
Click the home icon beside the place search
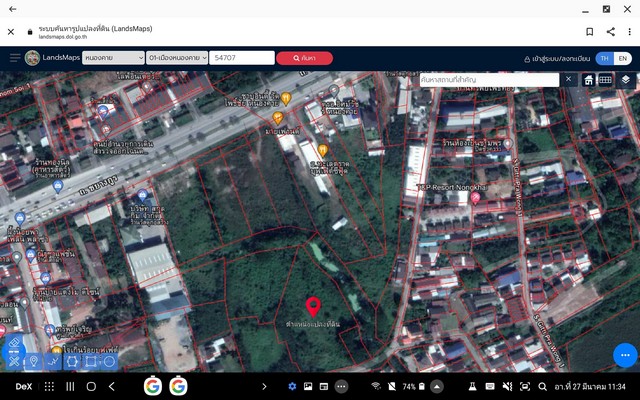tap(589, 79)
